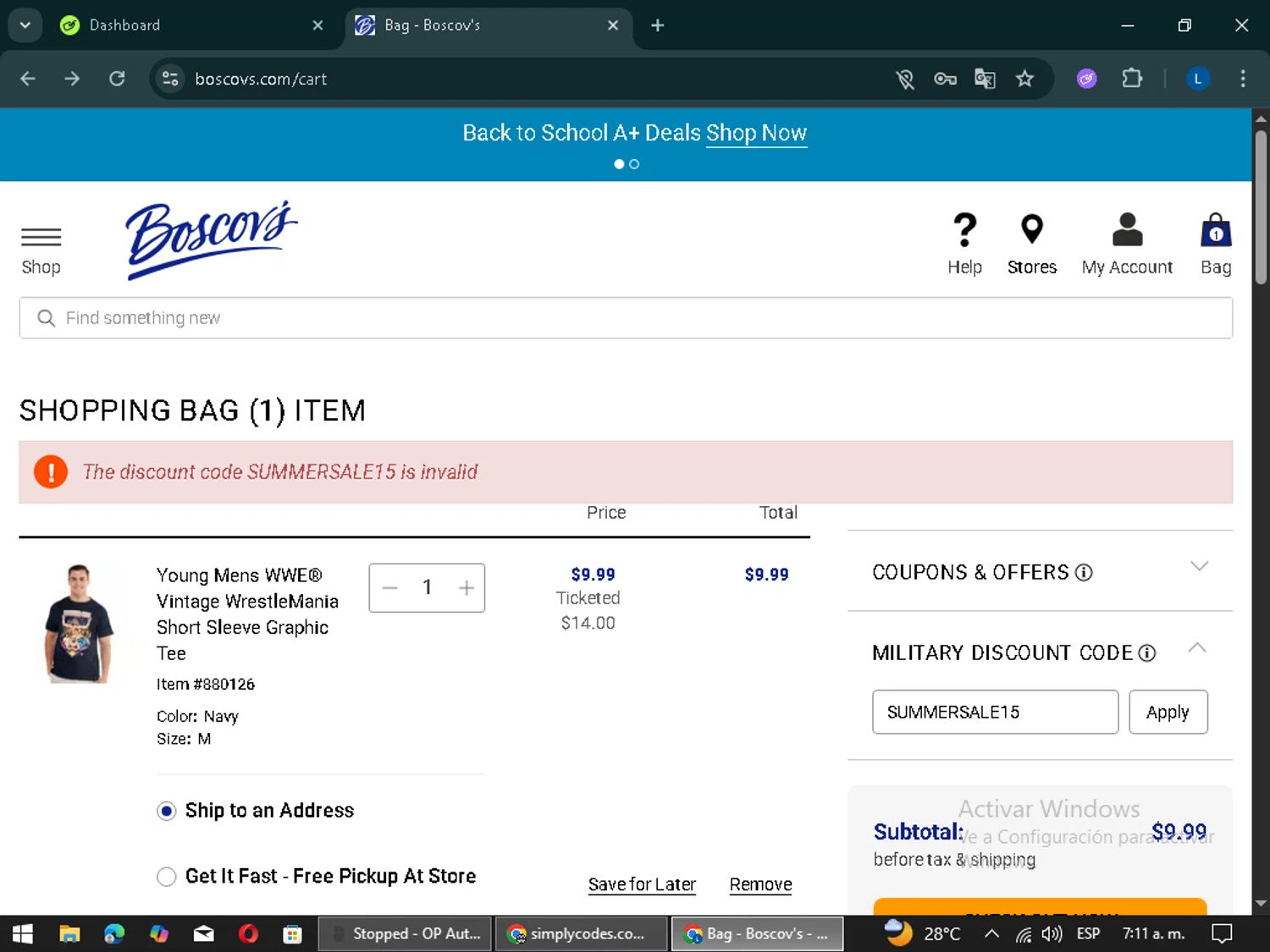
Task: Go to first banner slide dot
Action: click(619, 164)
